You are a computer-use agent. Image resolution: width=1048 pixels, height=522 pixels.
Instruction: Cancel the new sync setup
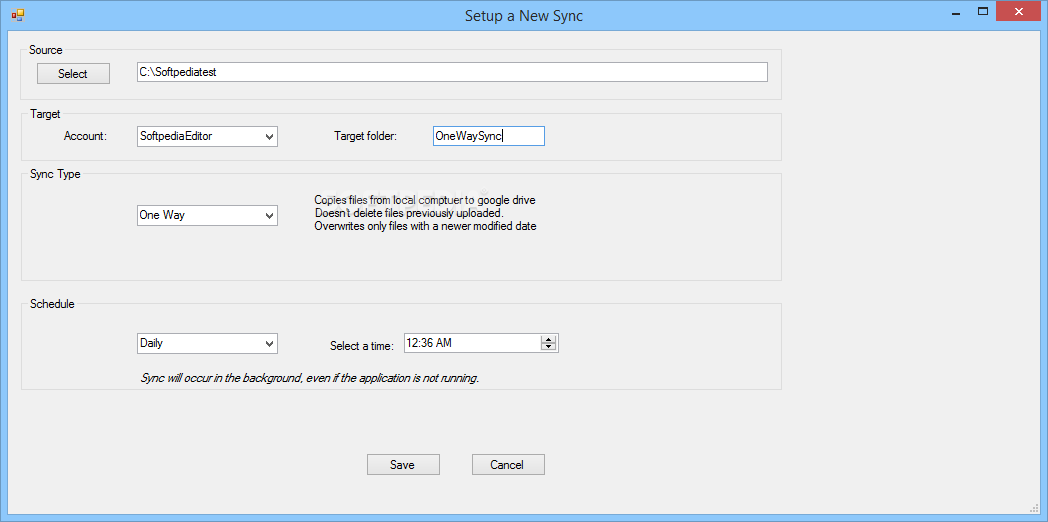(508, 465)
